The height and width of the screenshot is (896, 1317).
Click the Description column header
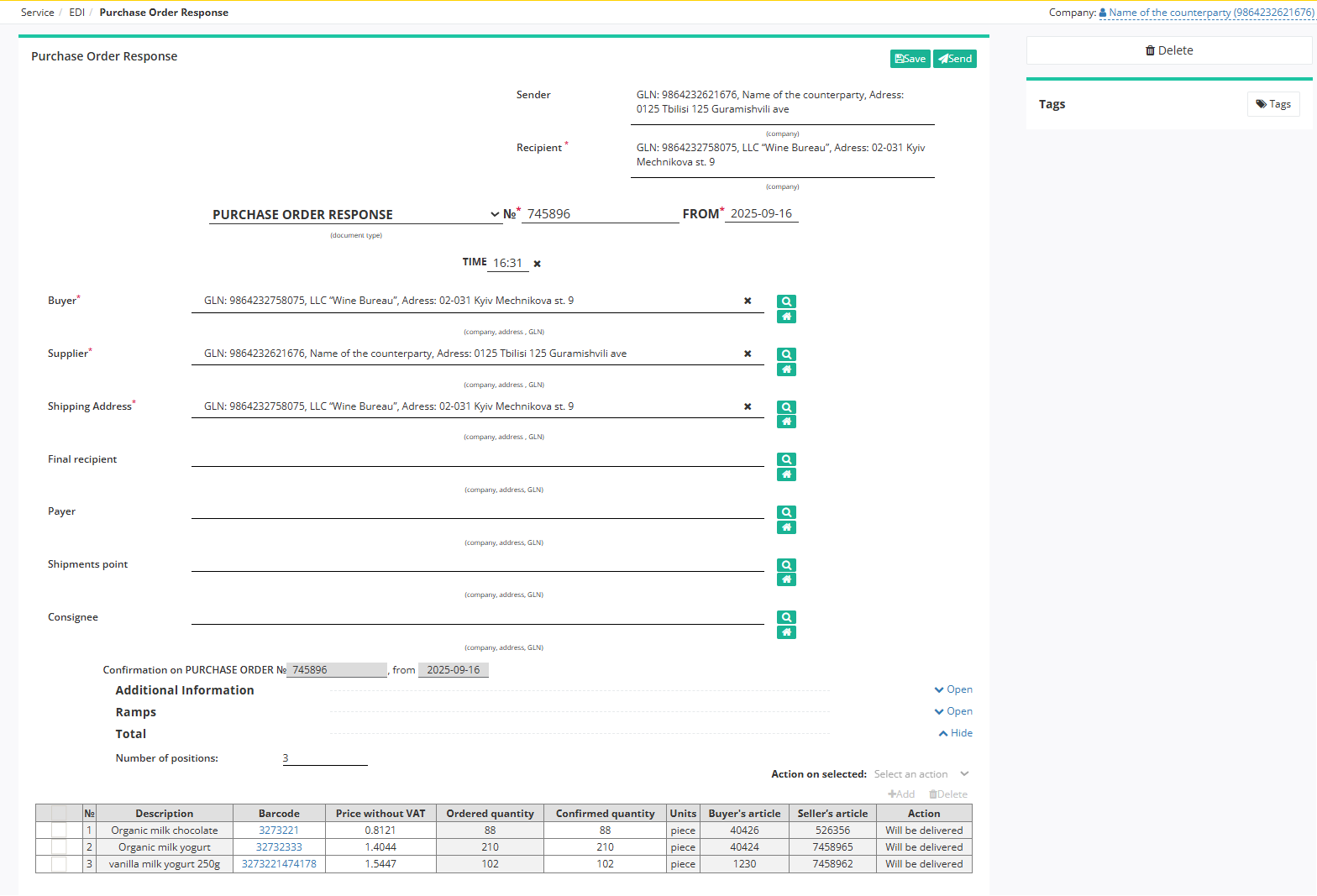[x=165, y=814]
